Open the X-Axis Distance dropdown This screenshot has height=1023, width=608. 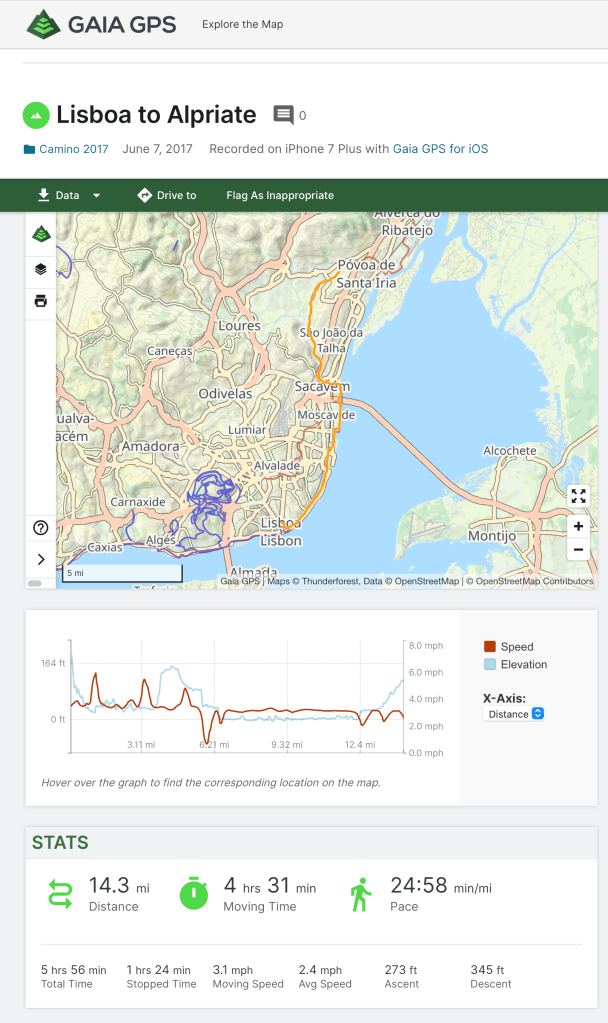pos(514,714)
